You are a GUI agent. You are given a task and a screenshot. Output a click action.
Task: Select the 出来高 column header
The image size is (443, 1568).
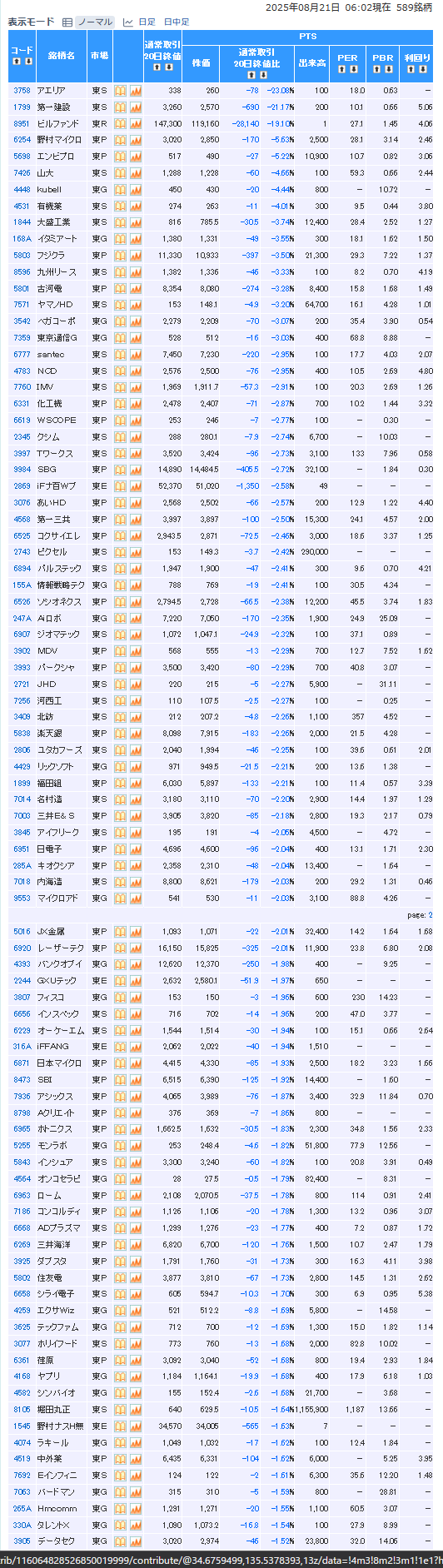(x=312, y=62)
